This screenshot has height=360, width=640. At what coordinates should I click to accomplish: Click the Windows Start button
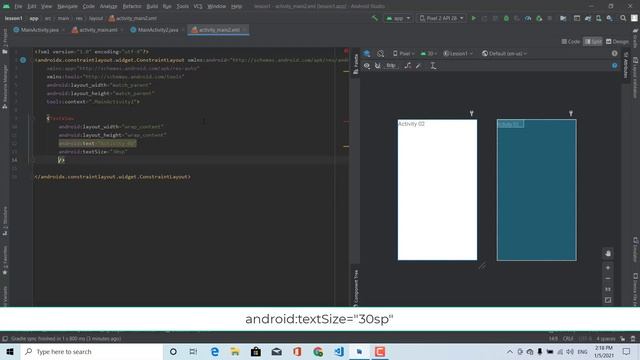point(10,351)
